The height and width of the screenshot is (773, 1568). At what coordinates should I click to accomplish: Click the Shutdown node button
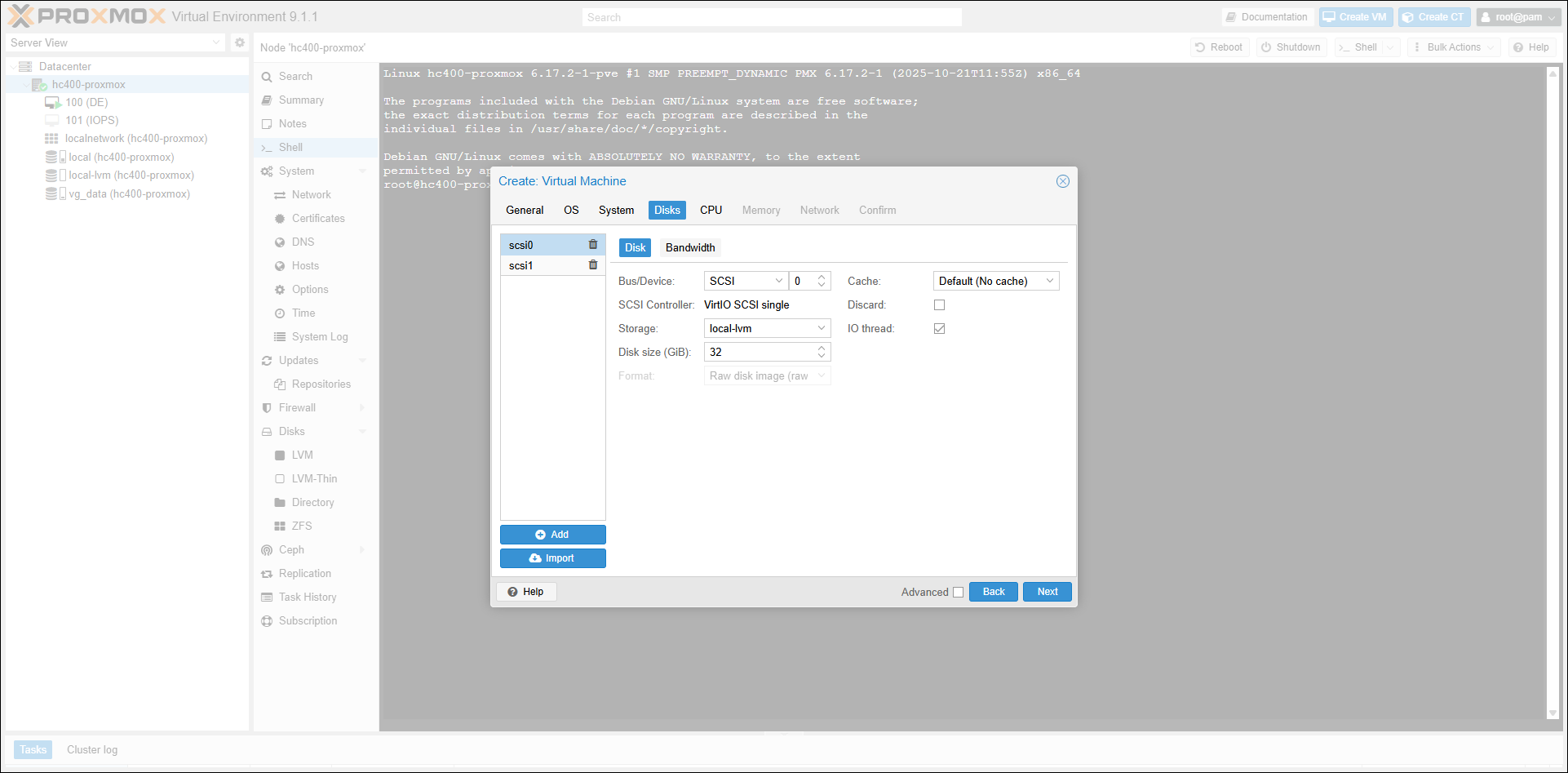(1291, 47)
